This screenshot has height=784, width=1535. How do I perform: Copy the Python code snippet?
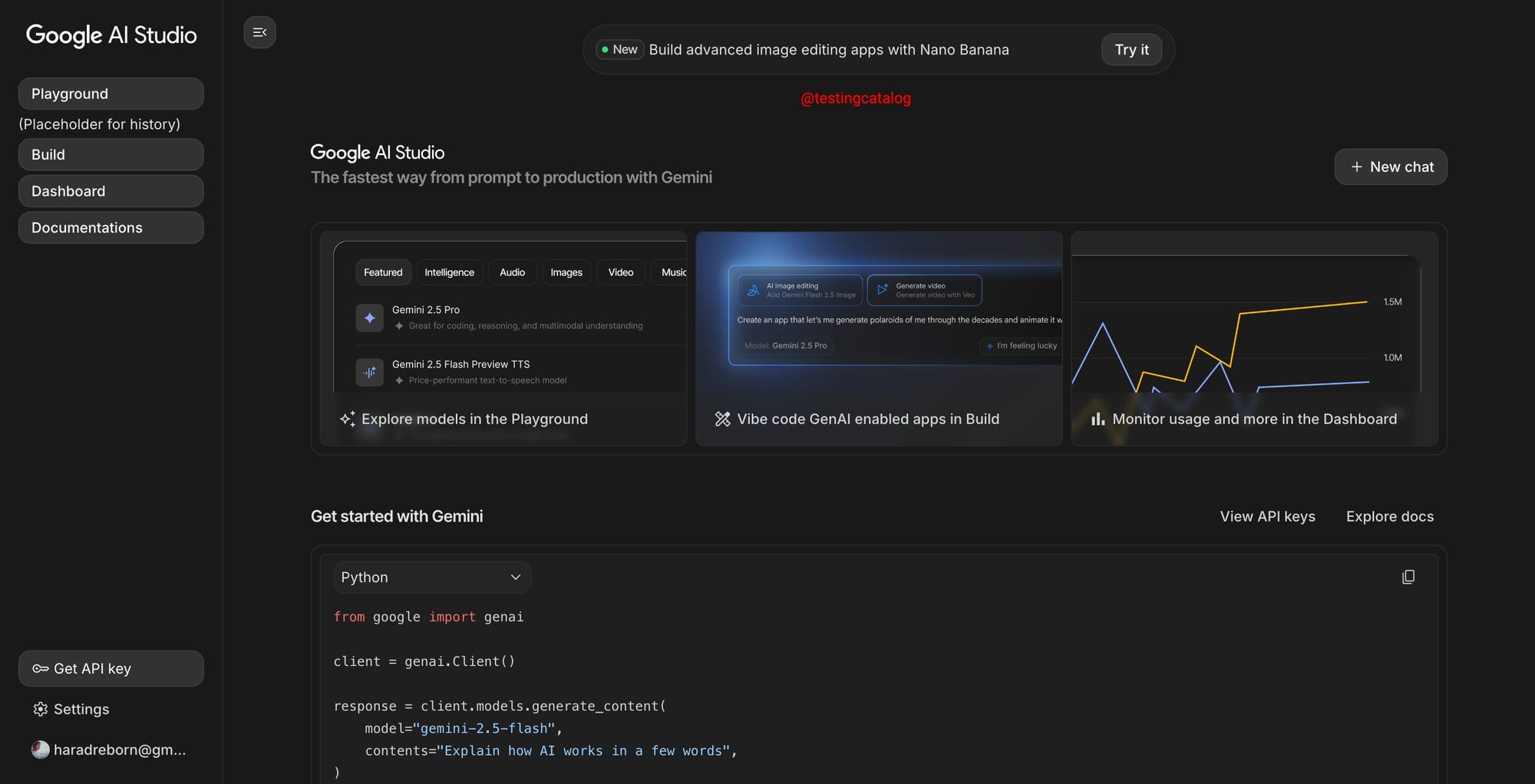point(1408,576)
